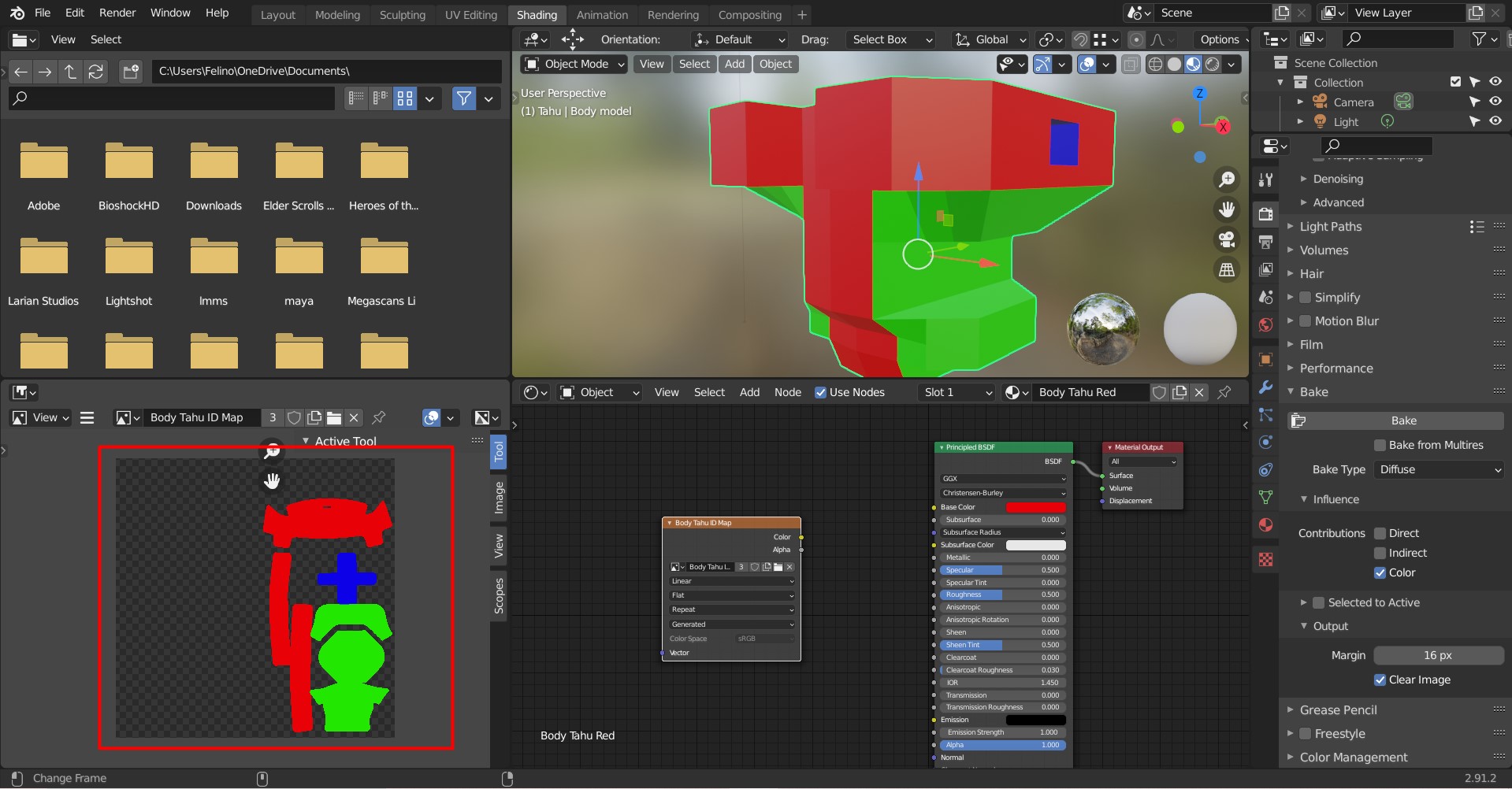Open the Bake Type Diffuse dropdown
1512x789 pixels.
1440,469
